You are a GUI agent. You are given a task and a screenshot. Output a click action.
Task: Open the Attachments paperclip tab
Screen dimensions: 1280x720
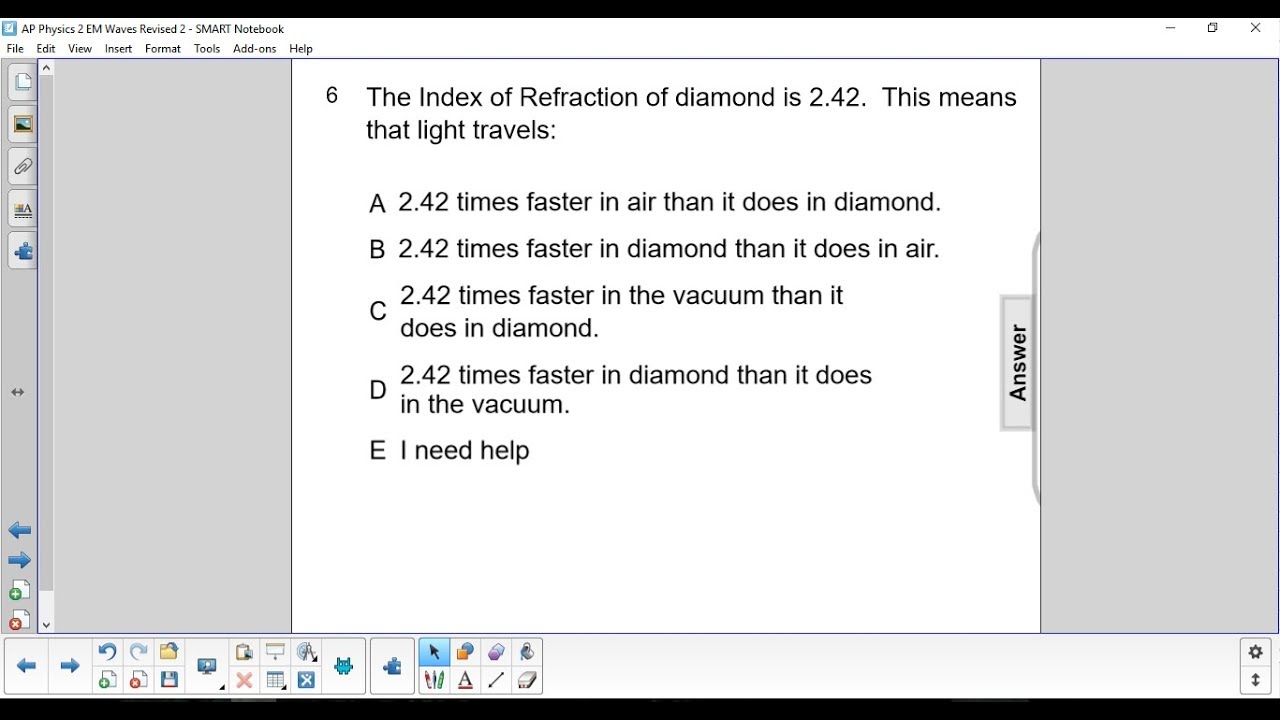click(x=23, y=167)
